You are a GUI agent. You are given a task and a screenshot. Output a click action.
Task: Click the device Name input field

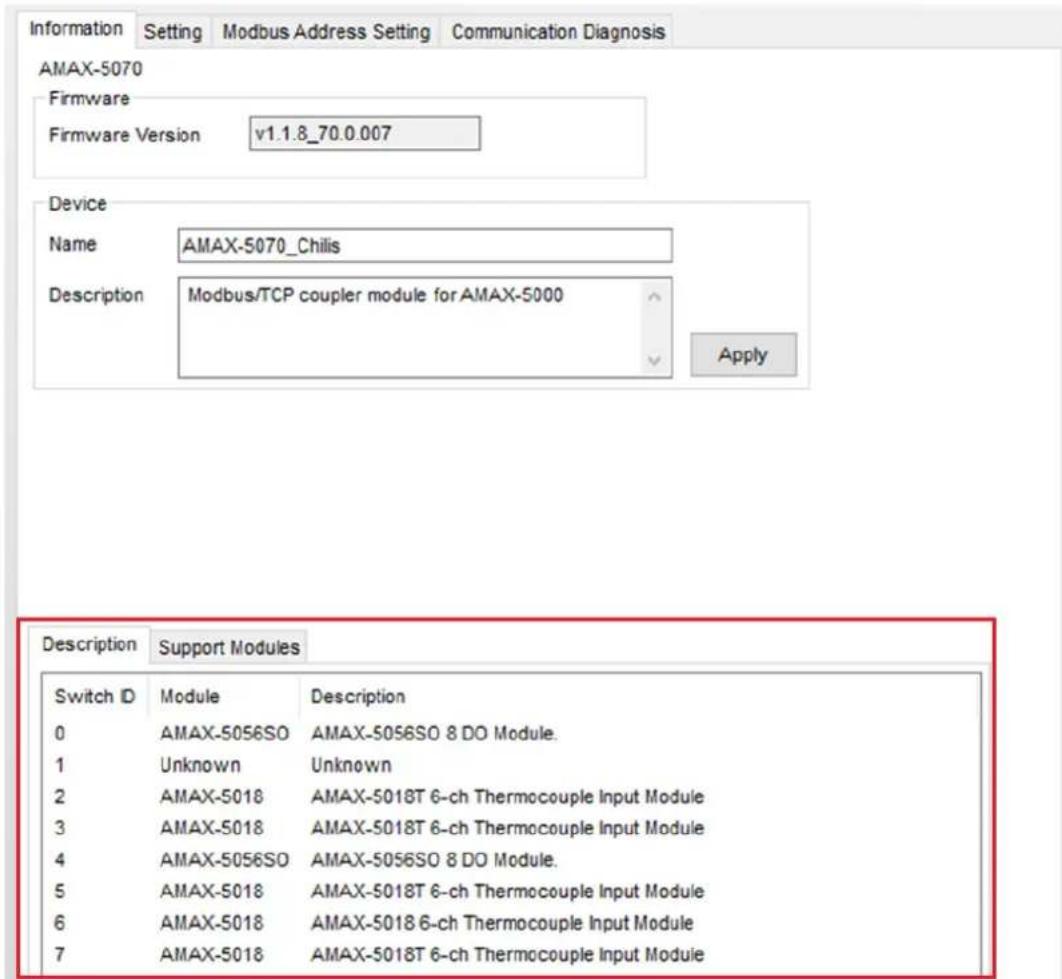[425, 245]
